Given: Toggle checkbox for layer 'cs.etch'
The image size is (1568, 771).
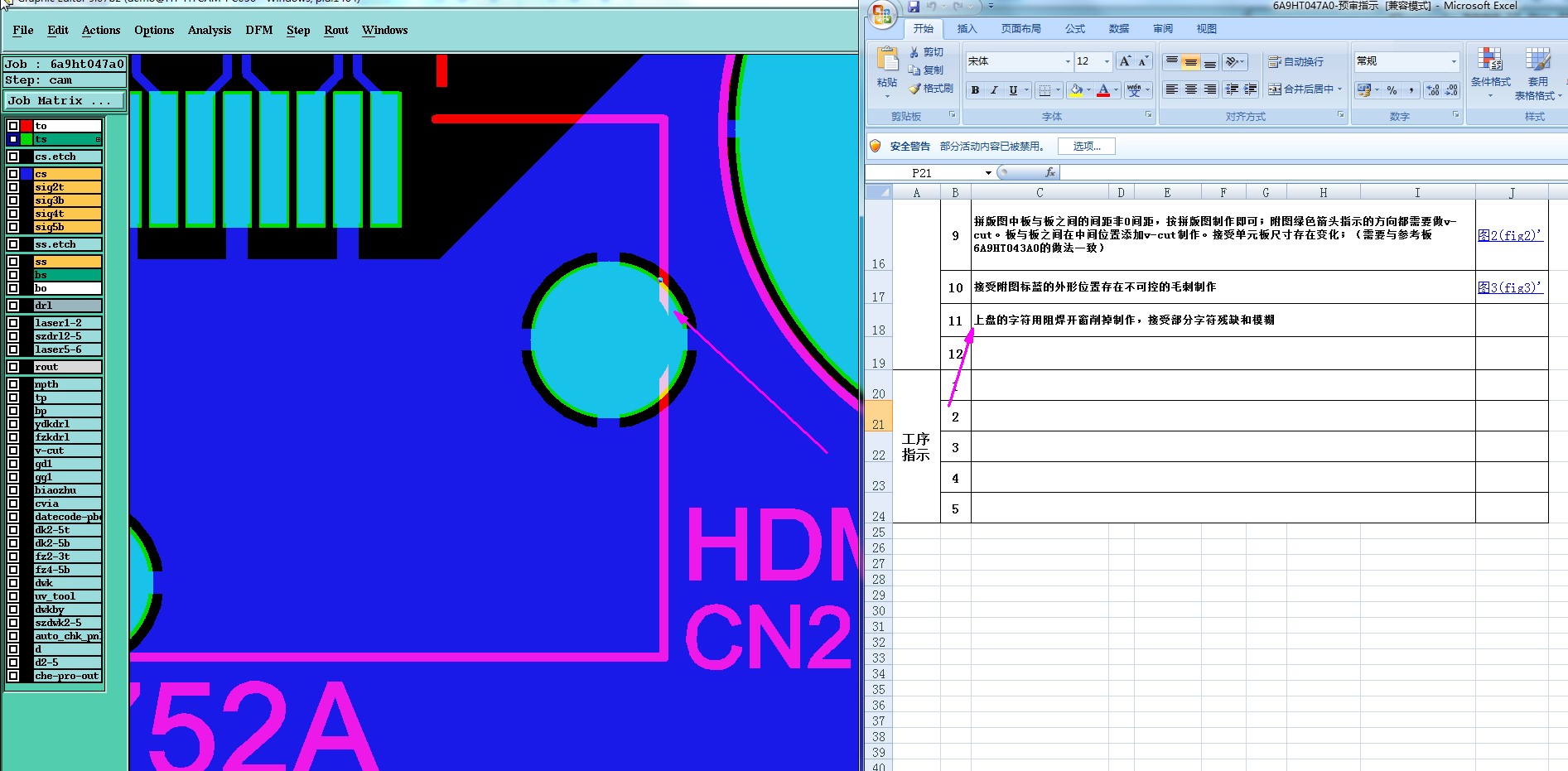Looking at the screenshot, I should [x=13, y=157].
